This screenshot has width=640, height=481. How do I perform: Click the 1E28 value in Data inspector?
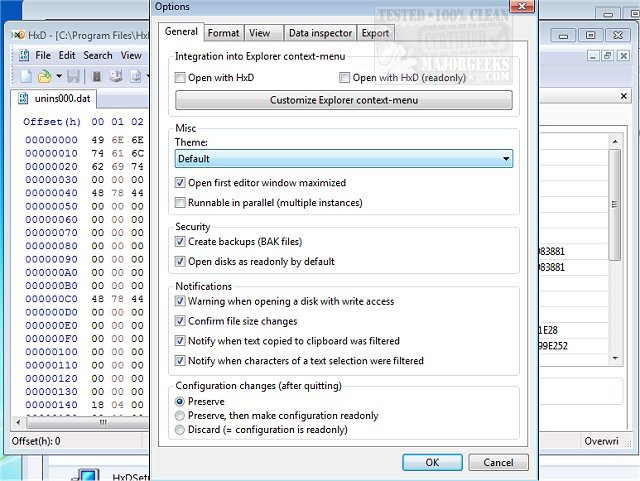(x=548, y=330)
